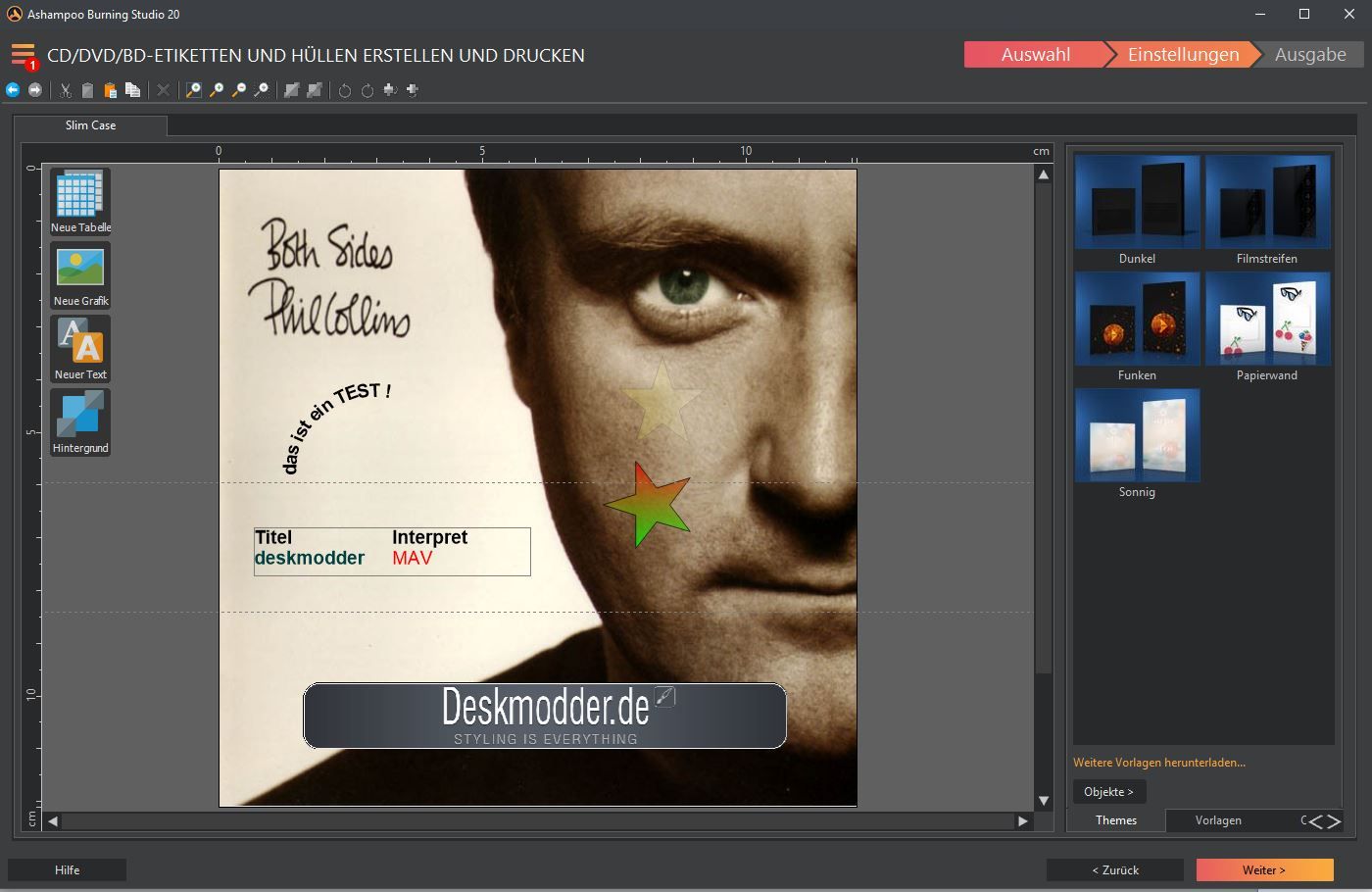Click the horizontal scrollbar left arrow

click(53, 821)
